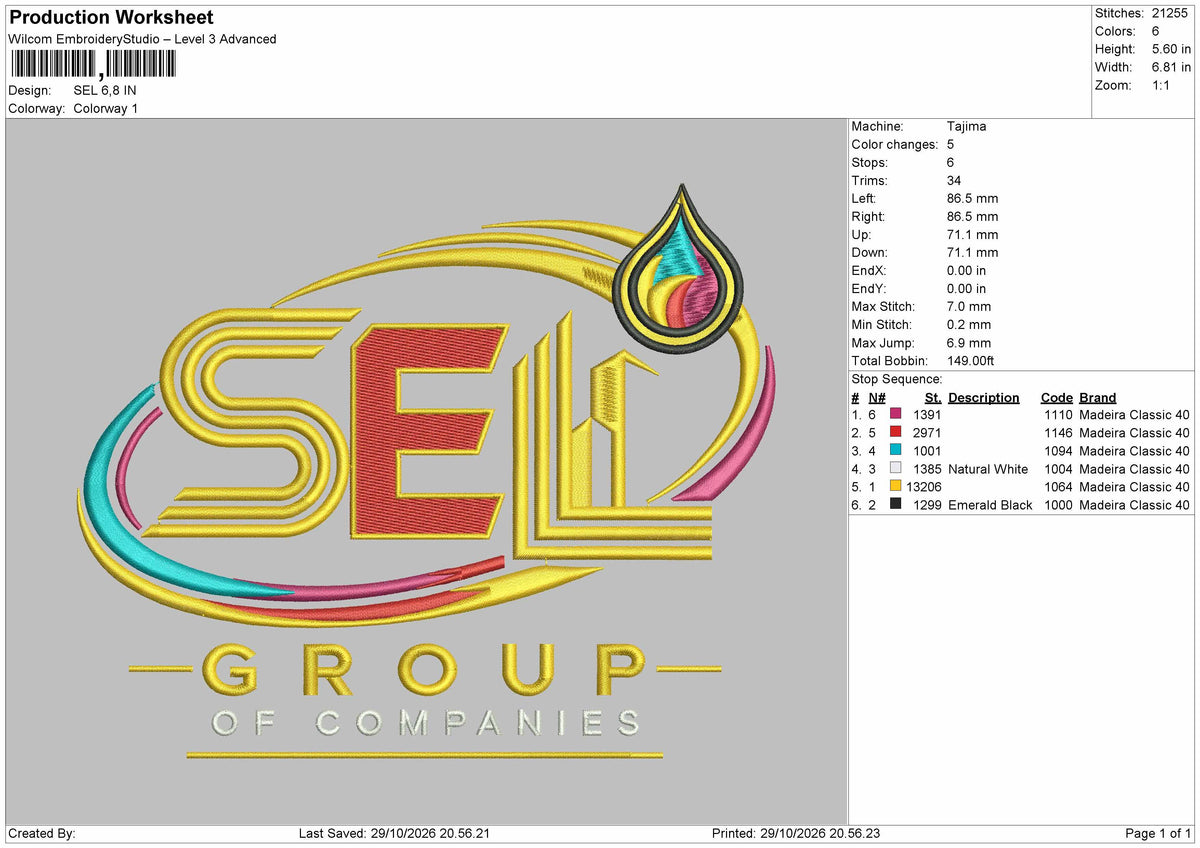Click the SEL logo design preview
The image size is (1200, 848).
(x=425, y=470)
